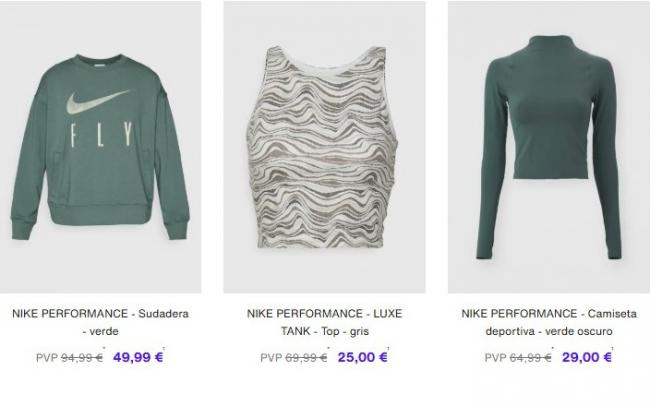The image size is (650, 406).
Task: Open the zebra-pattern LUXE tank top photo
Action: point(325,147)
